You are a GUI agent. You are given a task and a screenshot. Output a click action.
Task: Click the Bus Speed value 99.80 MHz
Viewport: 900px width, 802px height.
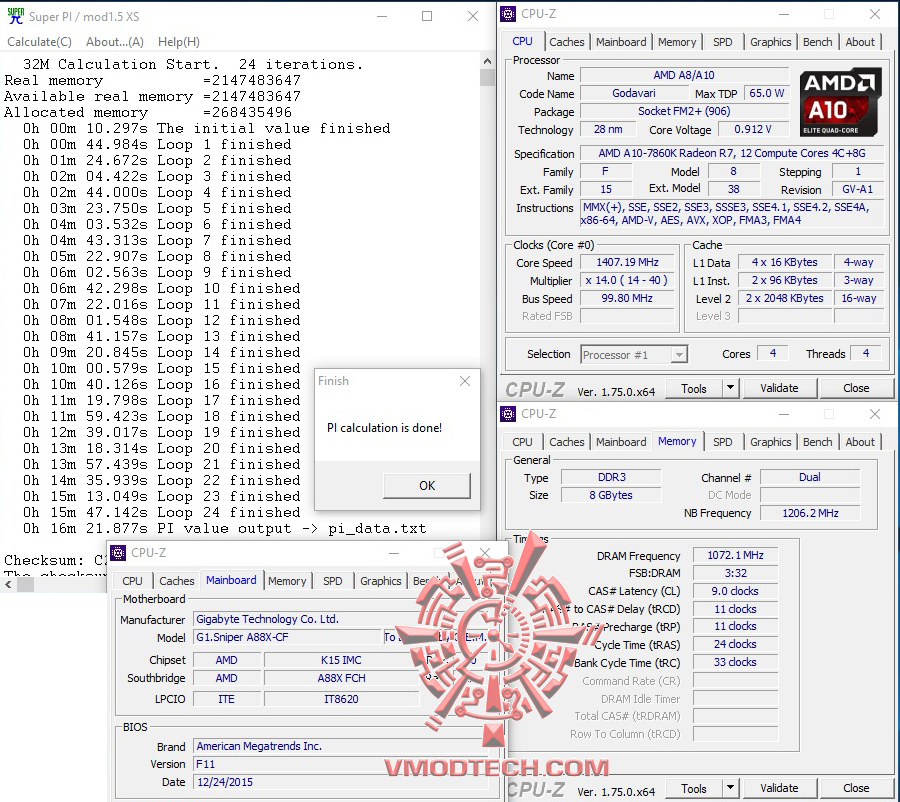pyautogui.click(x=627, y=299)
